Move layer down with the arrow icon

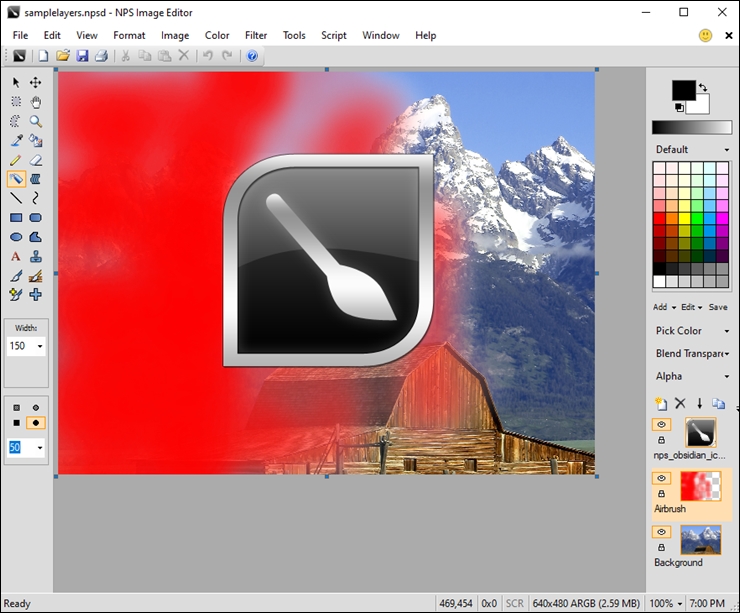pos(699,403)
